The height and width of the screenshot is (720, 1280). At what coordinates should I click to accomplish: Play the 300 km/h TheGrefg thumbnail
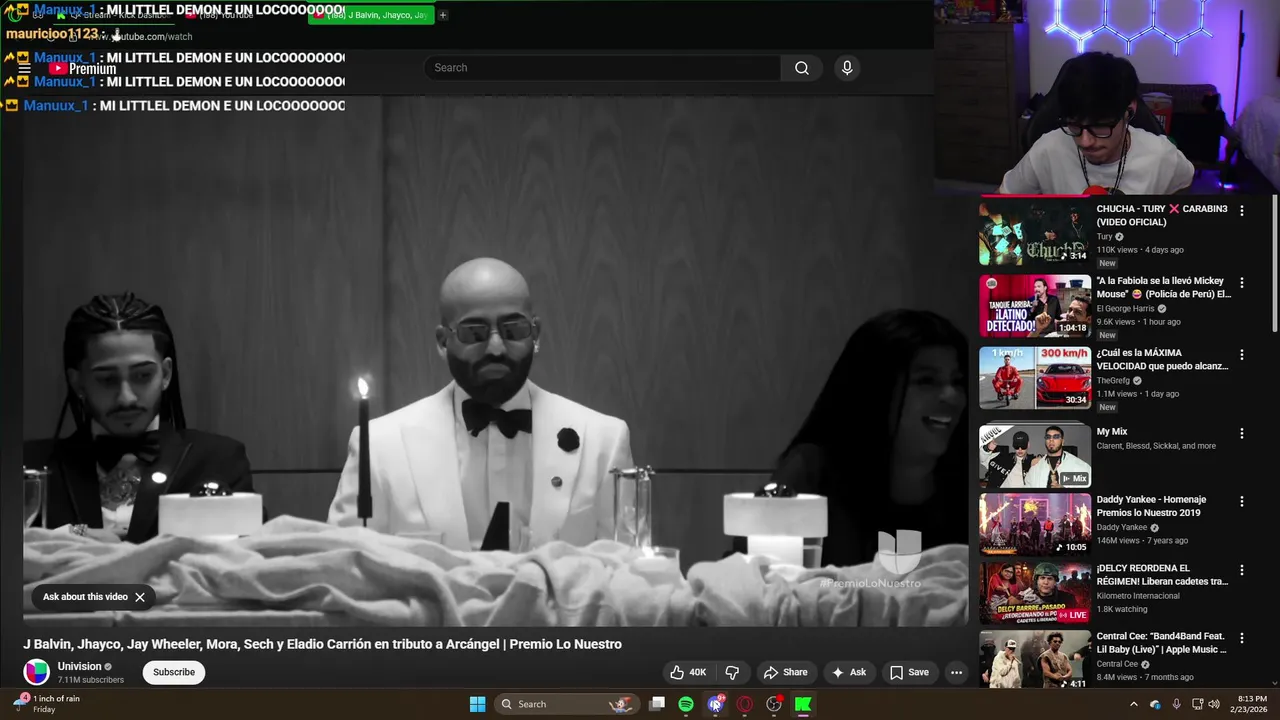pos(1035,378)
